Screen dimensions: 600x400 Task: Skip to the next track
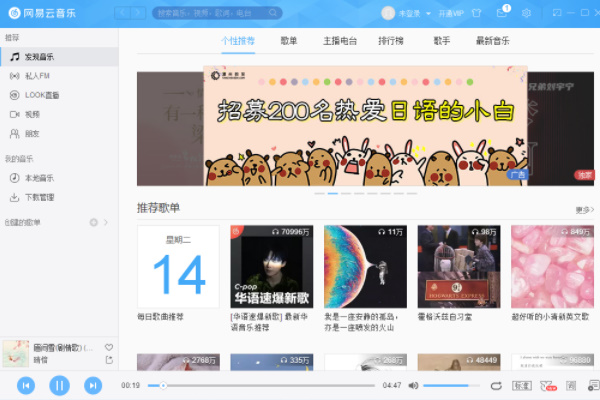(x=93, y=385)
